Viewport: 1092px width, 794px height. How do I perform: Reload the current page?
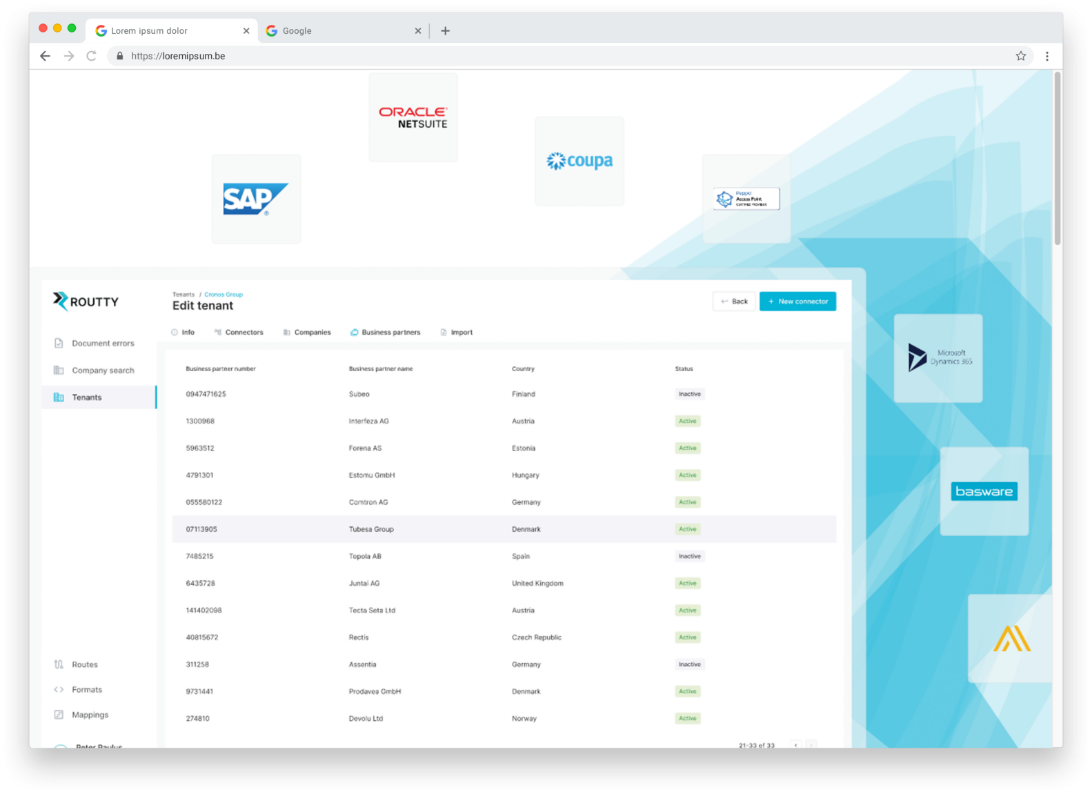[x=91, y=56]
